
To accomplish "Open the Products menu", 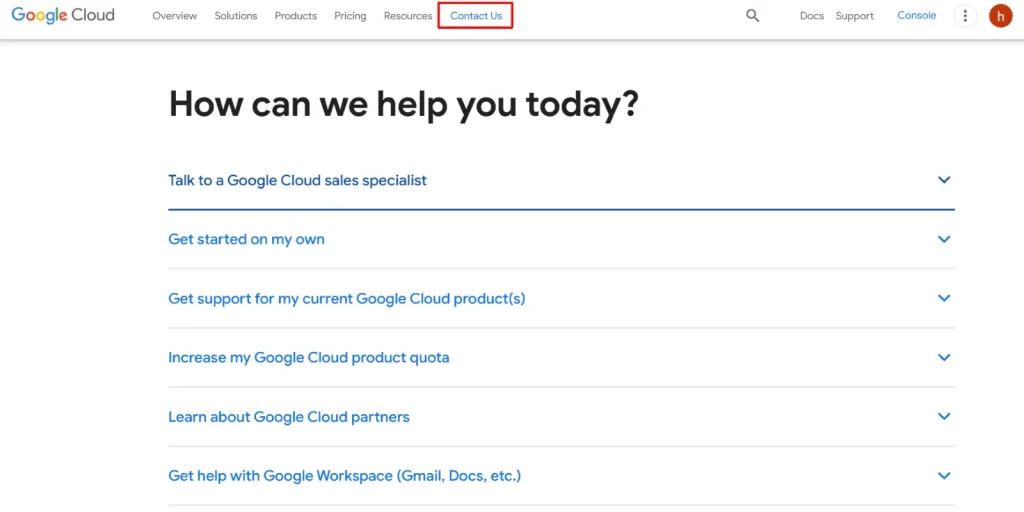I will pyautogui.click(x=296, y=16).
